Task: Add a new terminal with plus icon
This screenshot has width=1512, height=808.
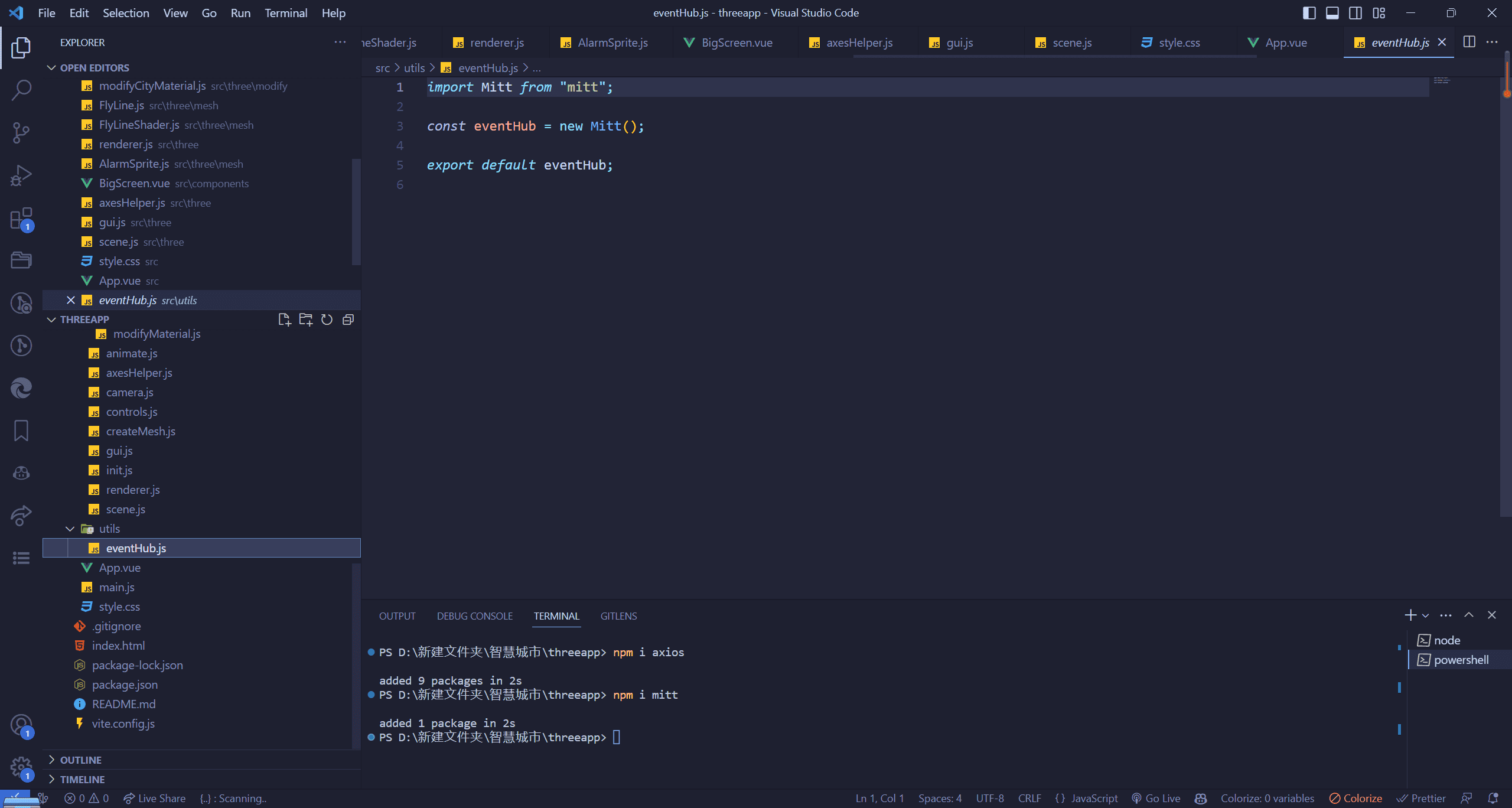Action: [x=1410, y=615]
